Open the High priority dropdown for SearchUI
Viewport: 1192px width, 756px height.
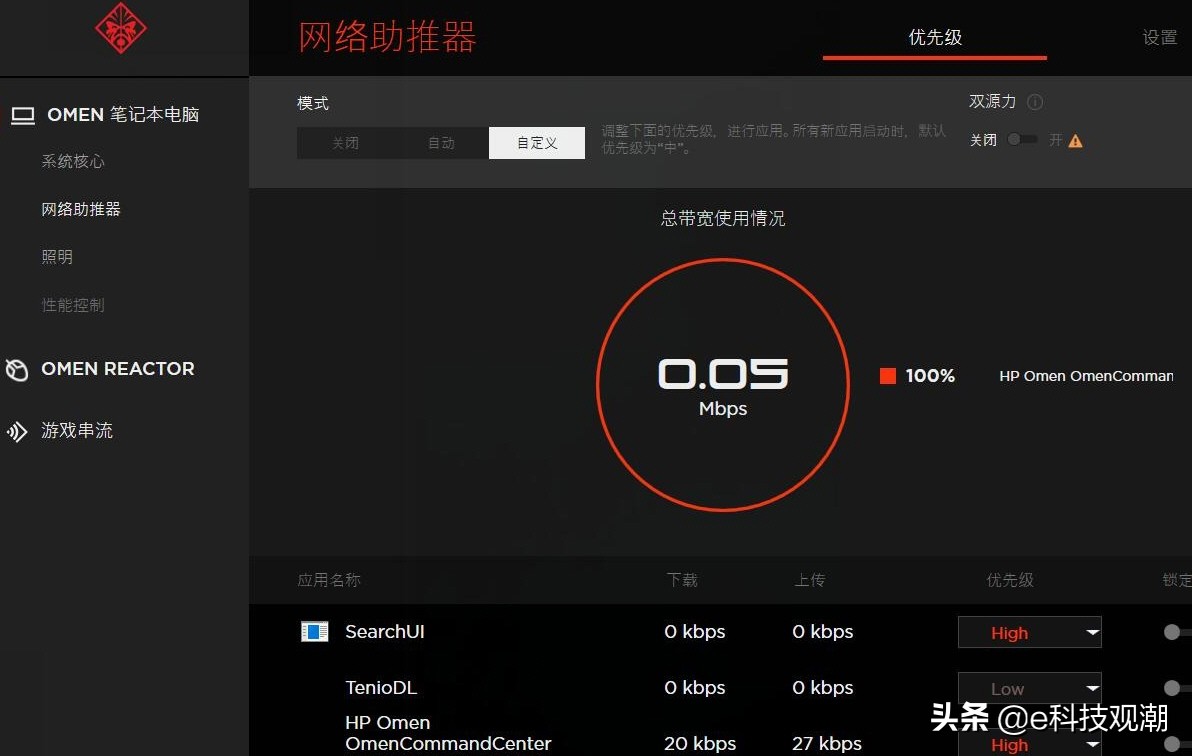[x=1029, y=632]
